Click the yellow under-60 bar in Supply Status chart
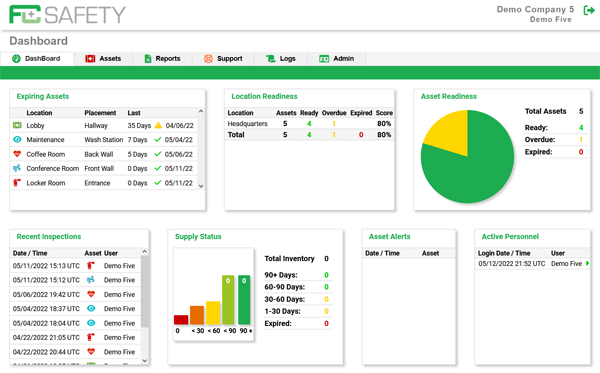The height and width of the screenshot is (373, 600). click(x=213, y=313)
